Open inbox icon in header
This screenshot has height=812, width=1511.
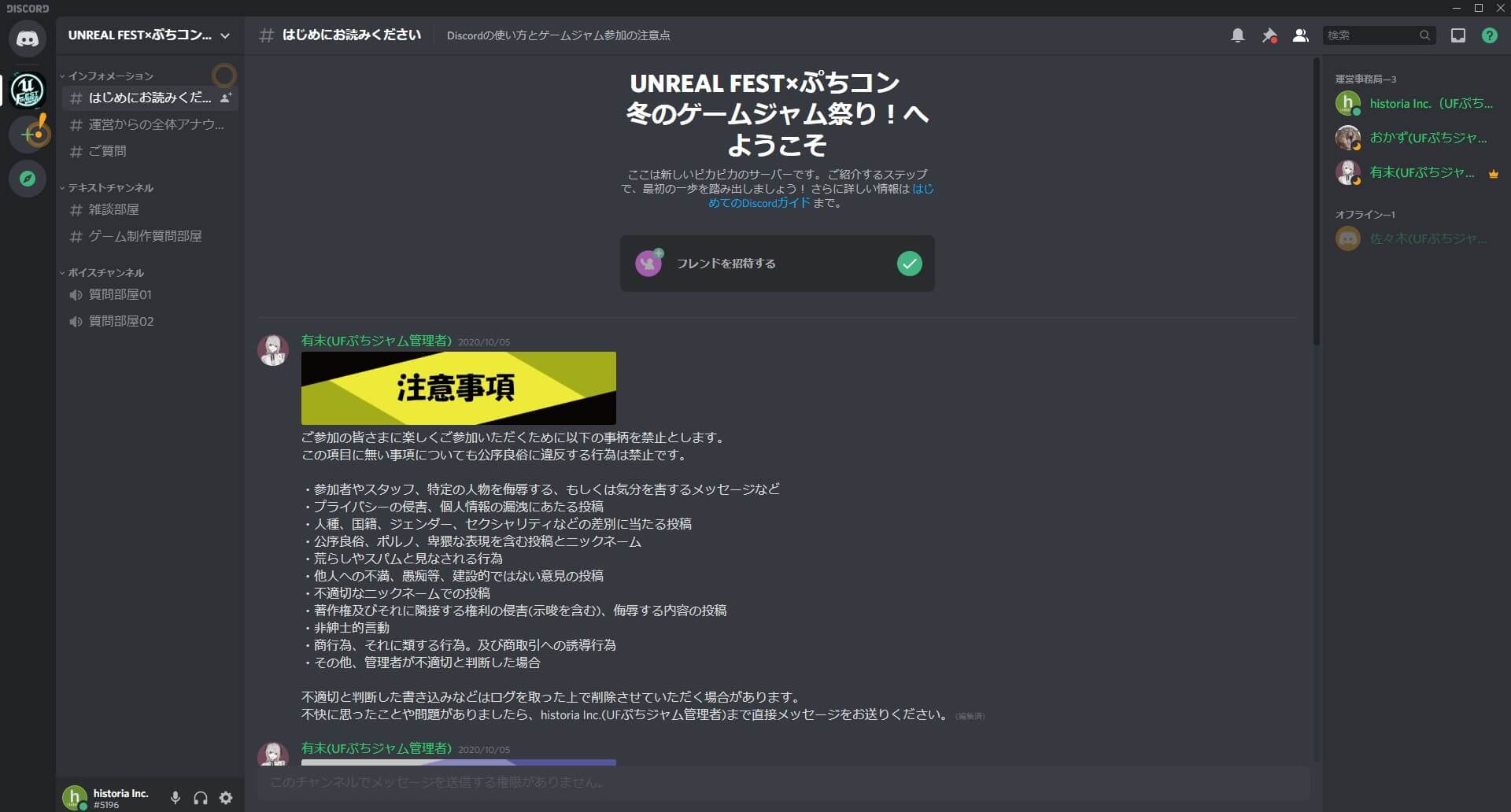(1458, 35)
